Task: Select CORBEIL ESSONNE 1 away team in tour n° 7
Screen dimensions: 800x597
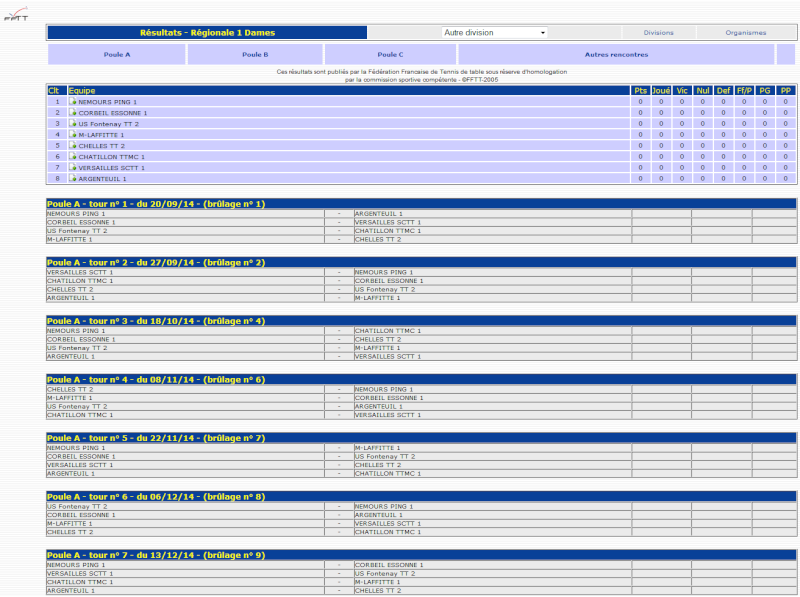Action: tap(389, 565)
